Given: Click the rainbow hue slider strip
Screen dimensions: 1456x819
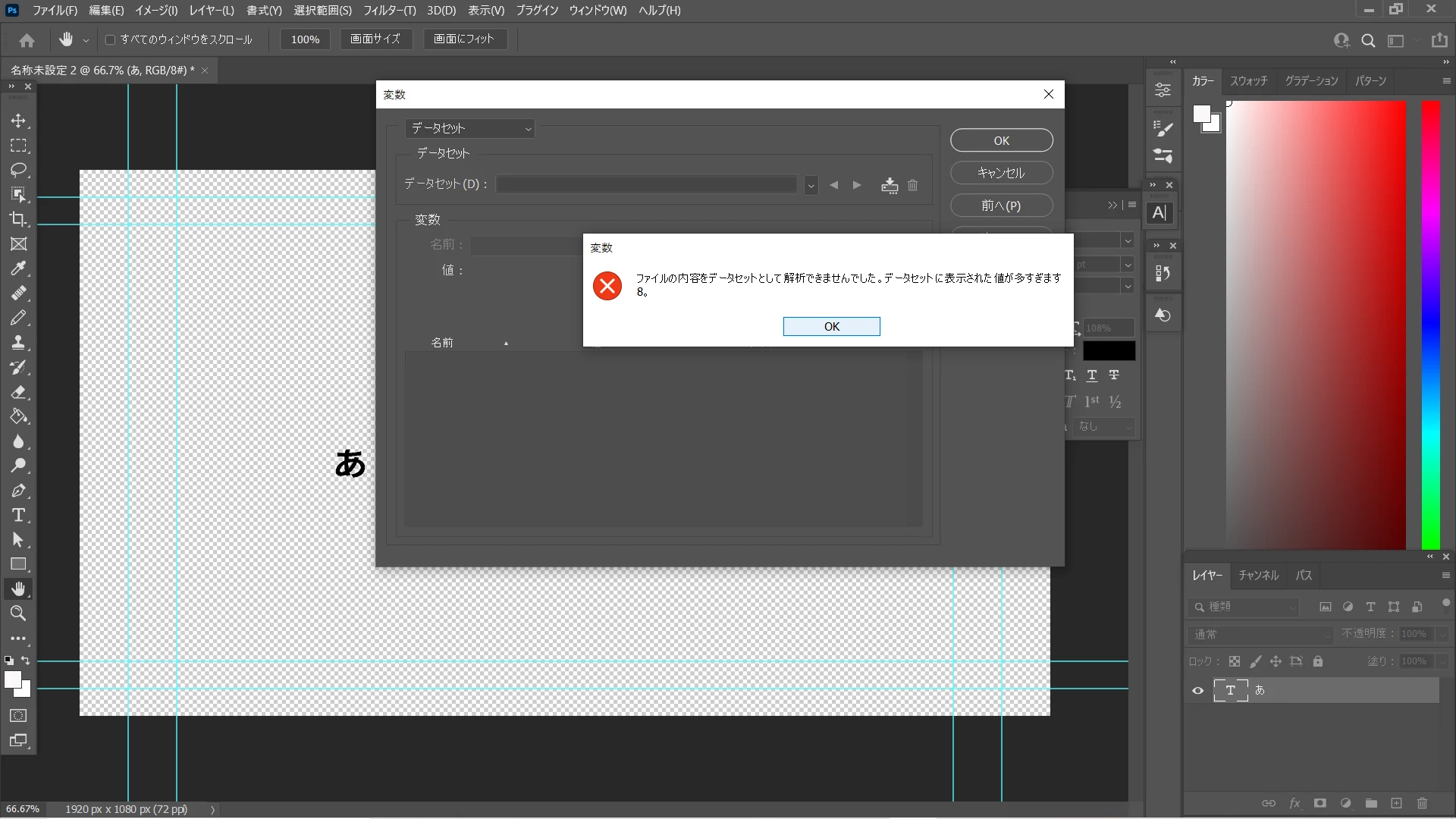Looking at the screenshot, I should click(1430, 325).
